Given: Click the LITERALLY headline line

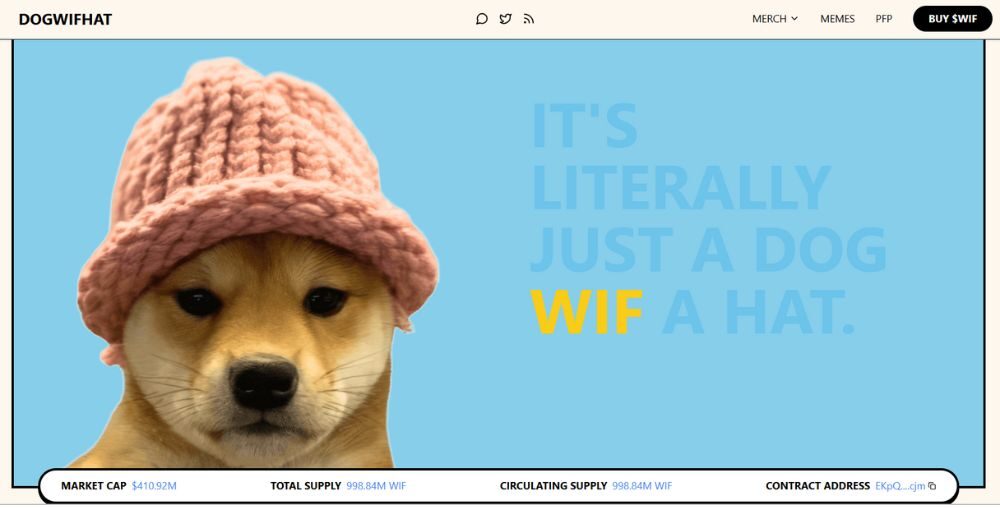Looking at the screenshot, I should coord(680,187).
